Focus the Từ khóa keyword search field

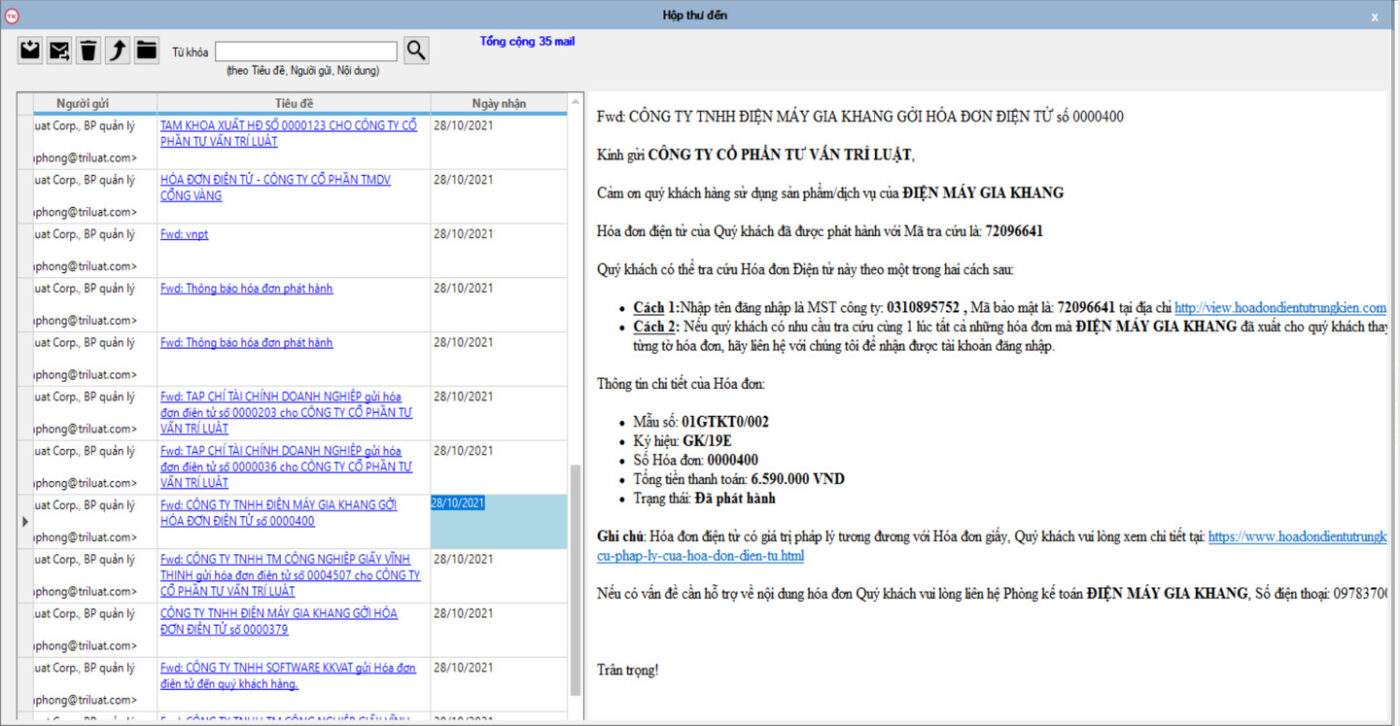pyautogui.click(x=306, y=51)
